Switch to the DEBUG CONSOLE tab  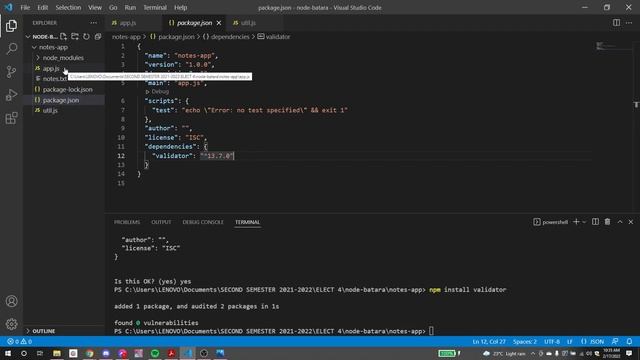point(203,222)
